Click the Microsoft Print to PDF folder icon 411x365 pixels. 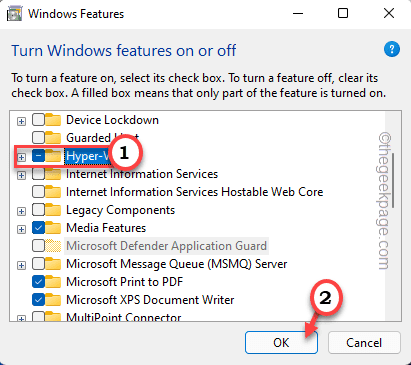point(53,282)
